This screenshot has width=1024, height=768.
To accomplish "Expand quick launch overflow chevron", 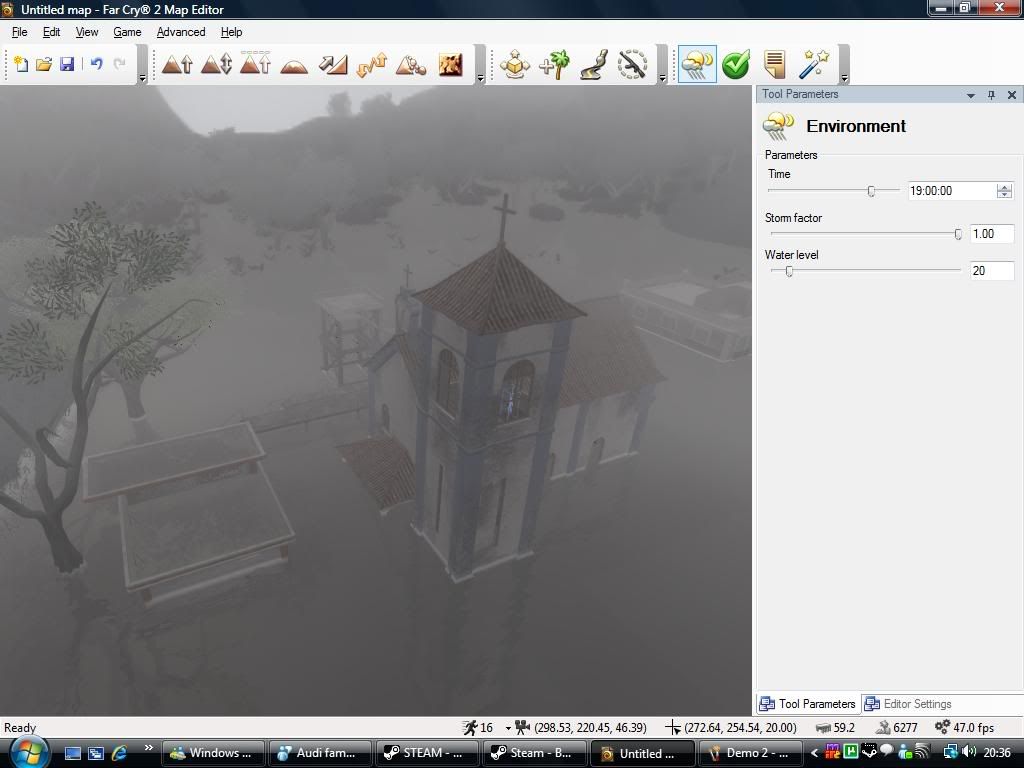I will (x=149, y=748).
